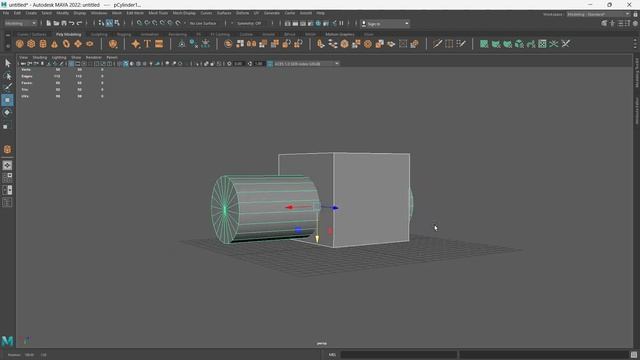Click the Multi-Cut knife shelf icon

[x=438, y=44]
